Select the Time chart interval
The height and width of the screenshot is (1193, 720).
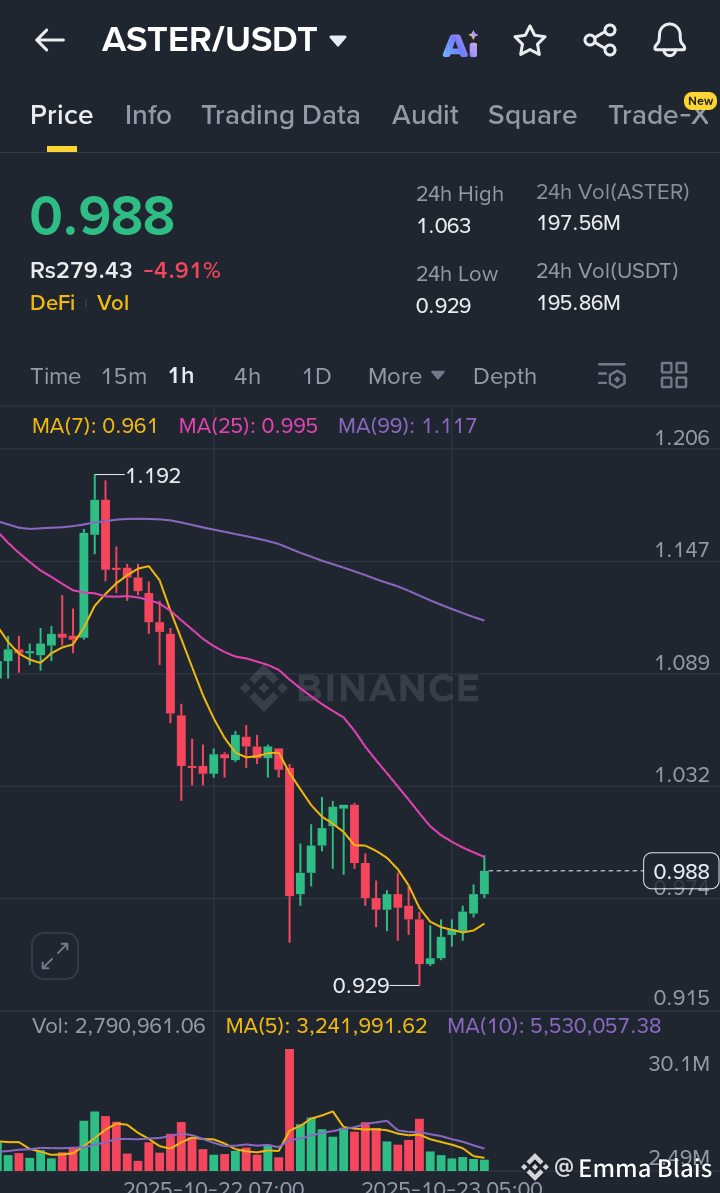point(56,376)
